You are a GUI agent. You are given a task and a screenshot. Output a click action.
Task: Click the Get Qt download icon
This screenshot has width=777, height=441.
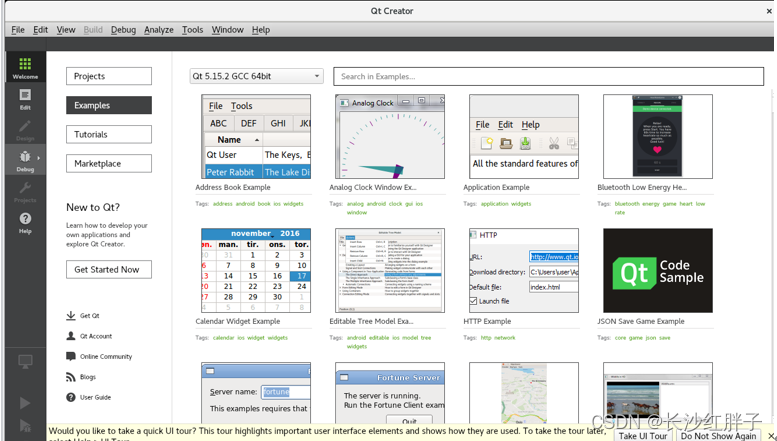pos(71,316)
